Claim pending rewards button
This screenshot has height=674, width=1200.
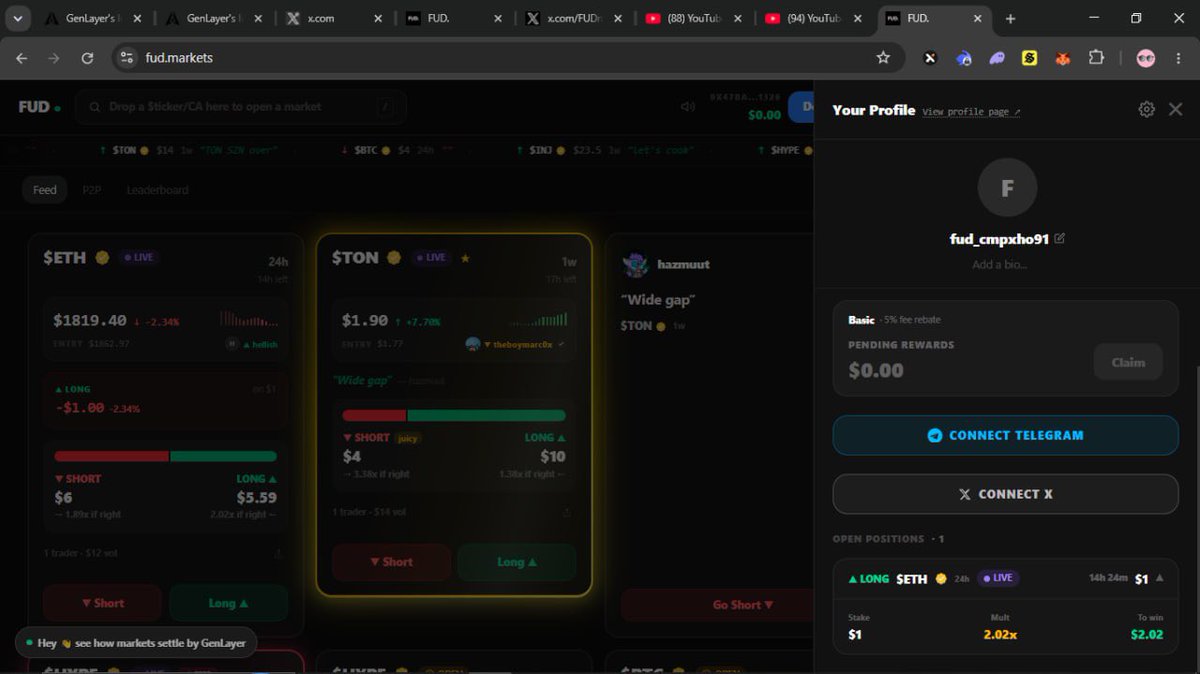coord(1128,362)
